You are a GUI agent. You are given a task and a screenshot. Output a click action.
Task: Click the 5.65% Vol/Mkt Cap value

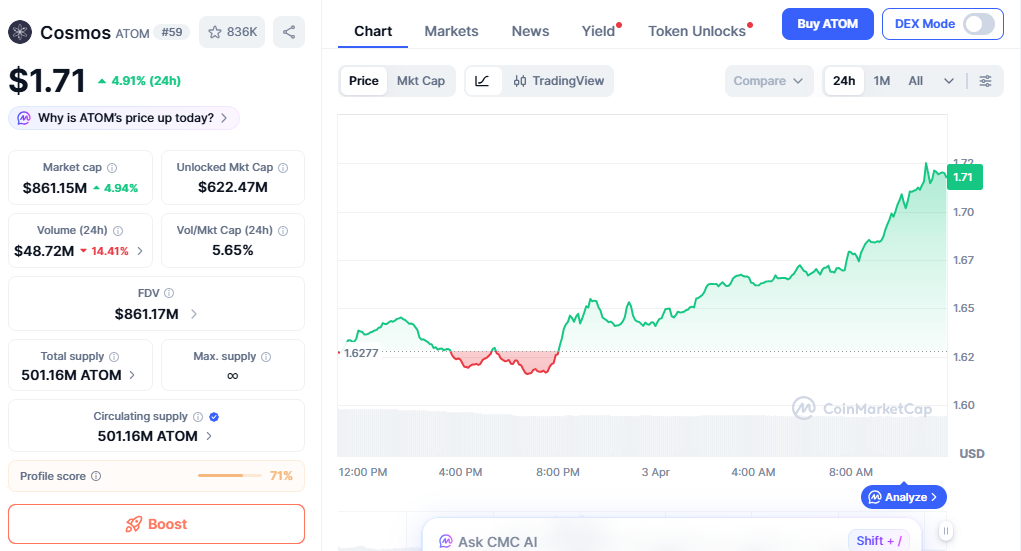pyautogui.click(x=233, y=250)
